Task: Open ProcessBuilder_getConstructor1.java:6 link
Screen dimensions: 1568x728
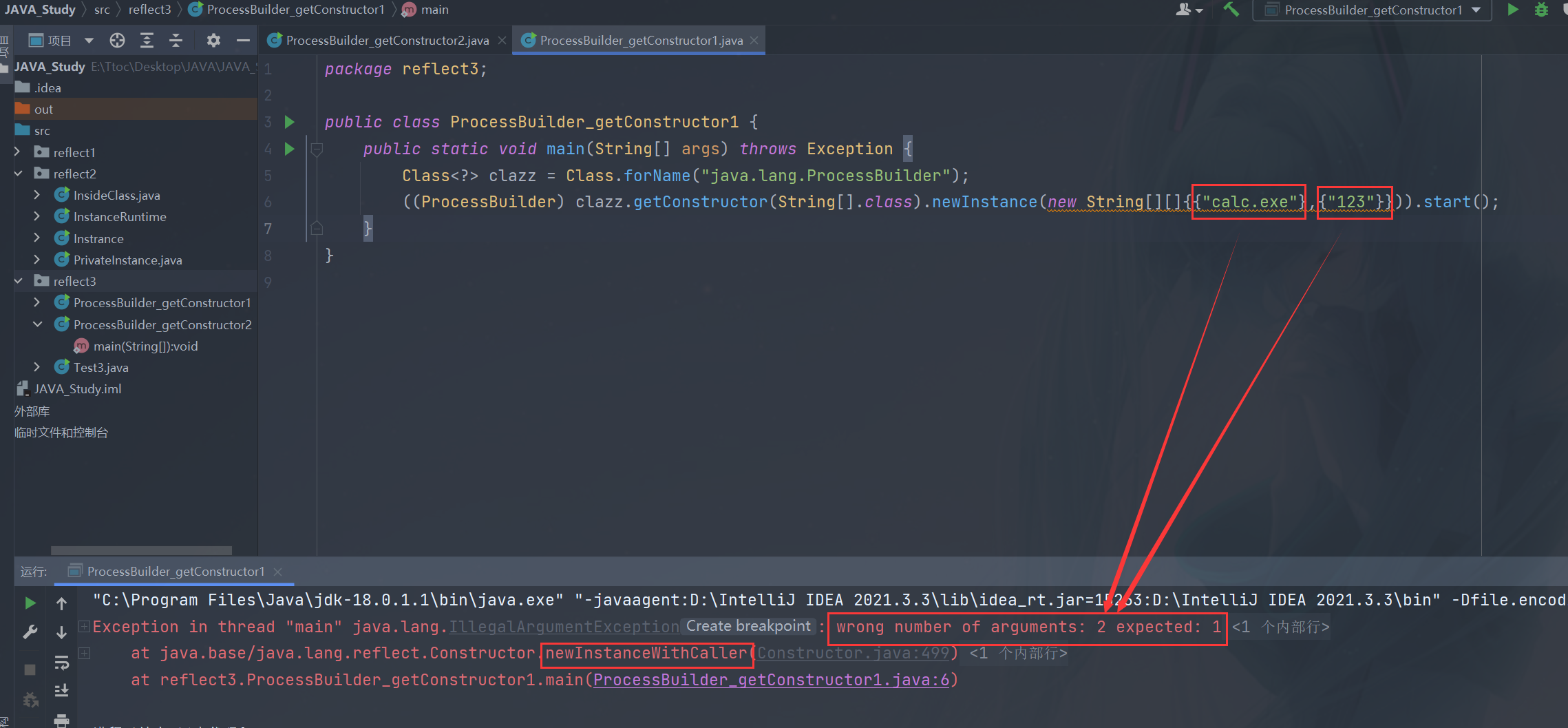Action: pyautogui.click(x=771, y=680)
